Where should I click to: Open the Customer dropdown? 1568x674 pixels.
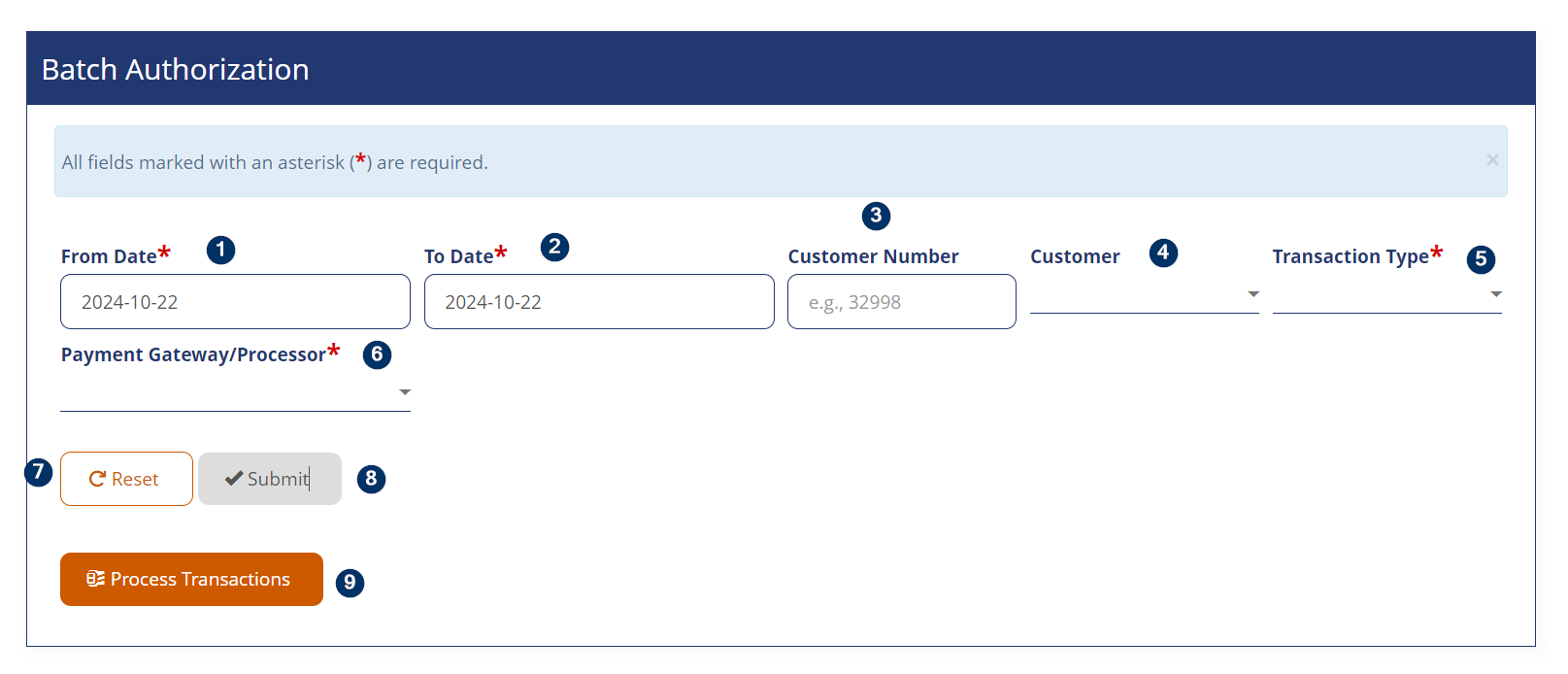(x=1145, y=294)
